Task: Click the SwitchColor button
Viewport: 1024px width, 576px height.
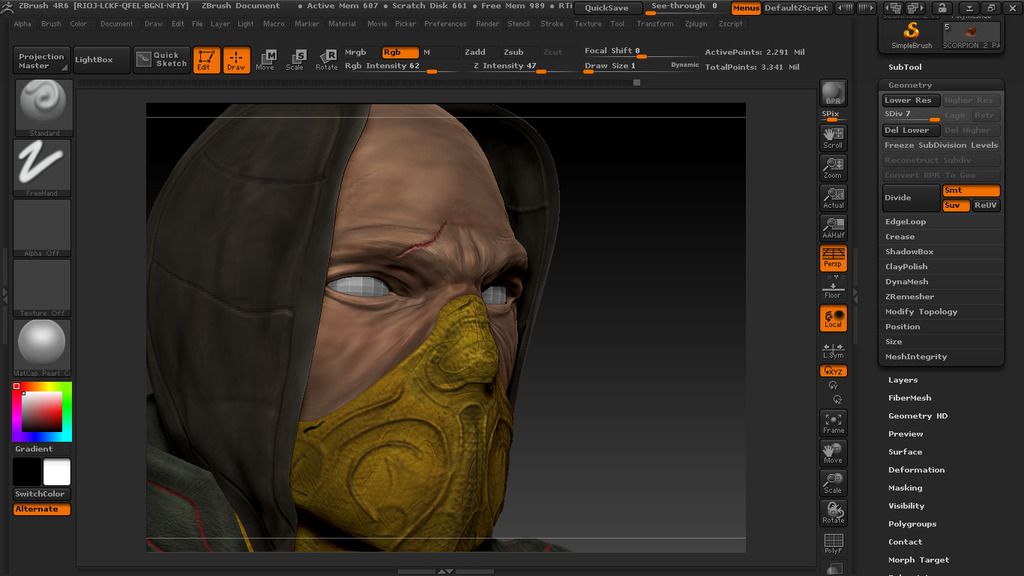Action: [x=42, y=494]
